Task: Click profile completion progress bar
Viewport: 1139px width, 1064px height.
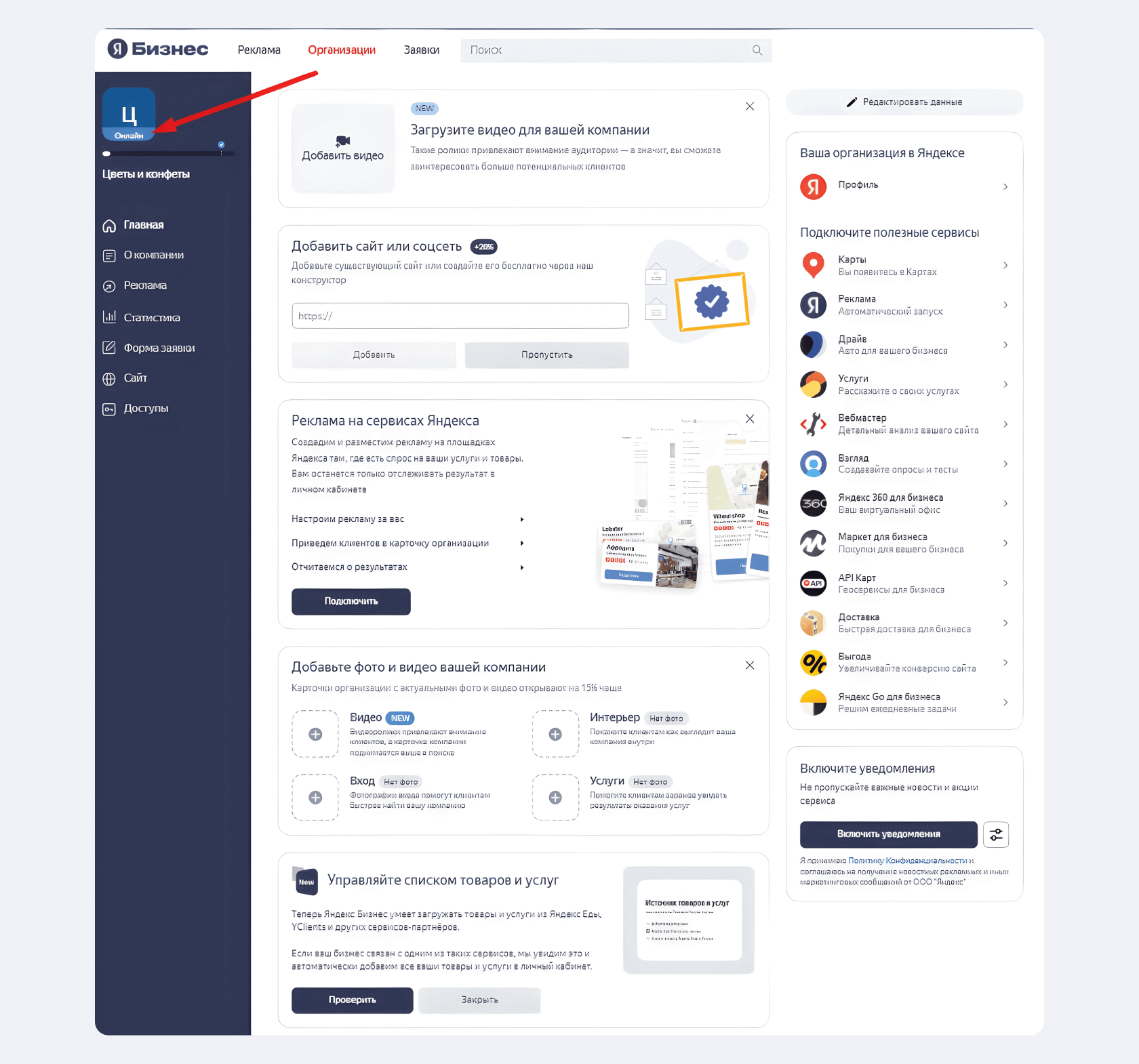Action: [x=168, y=154]
